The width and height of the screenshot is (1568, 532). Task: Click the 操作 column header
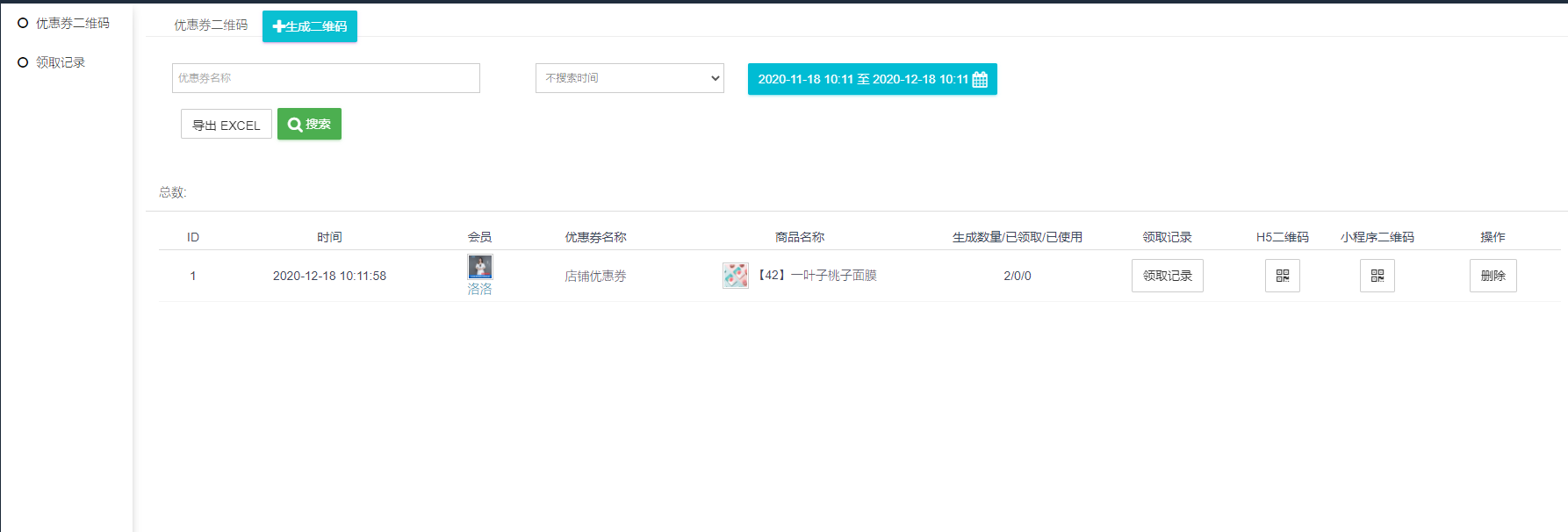[1492, 237]
